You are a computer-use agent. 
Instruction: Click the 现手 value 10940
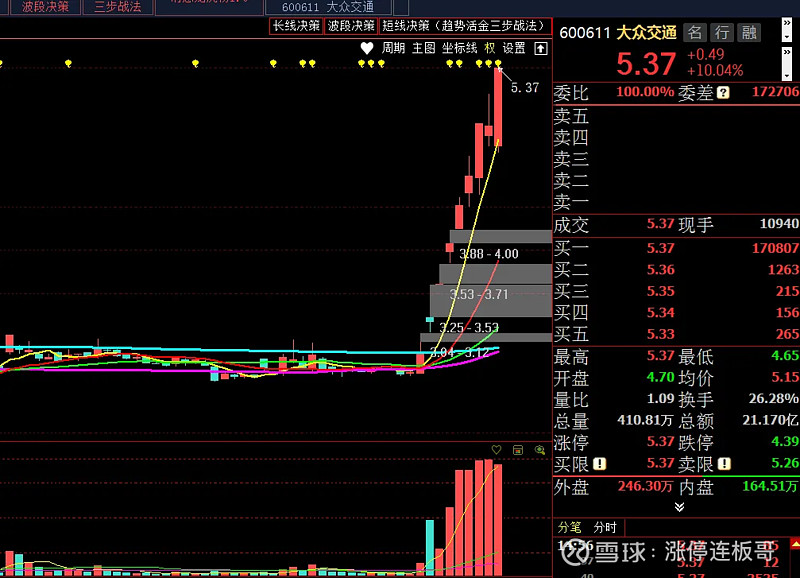(779, 223)
